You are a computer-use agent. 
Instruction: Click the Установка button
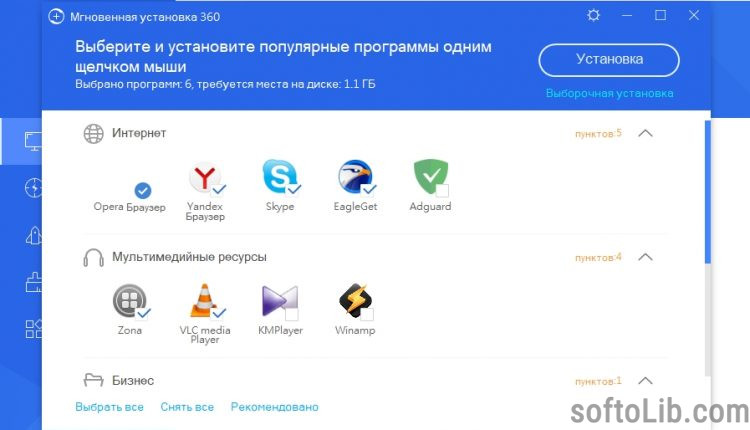609,60
